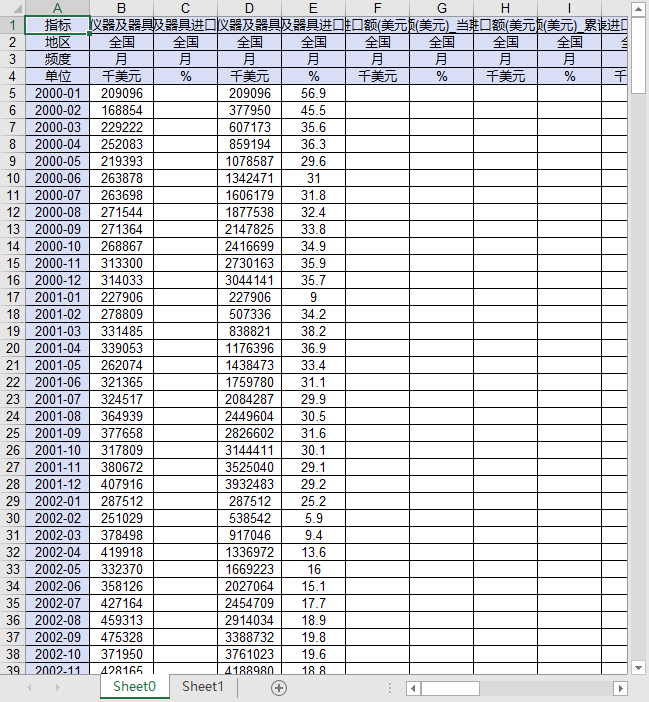Click cell with value 19.8
Image resolution: width=649 pixels, height=702 pixels.
pos(314,638)
